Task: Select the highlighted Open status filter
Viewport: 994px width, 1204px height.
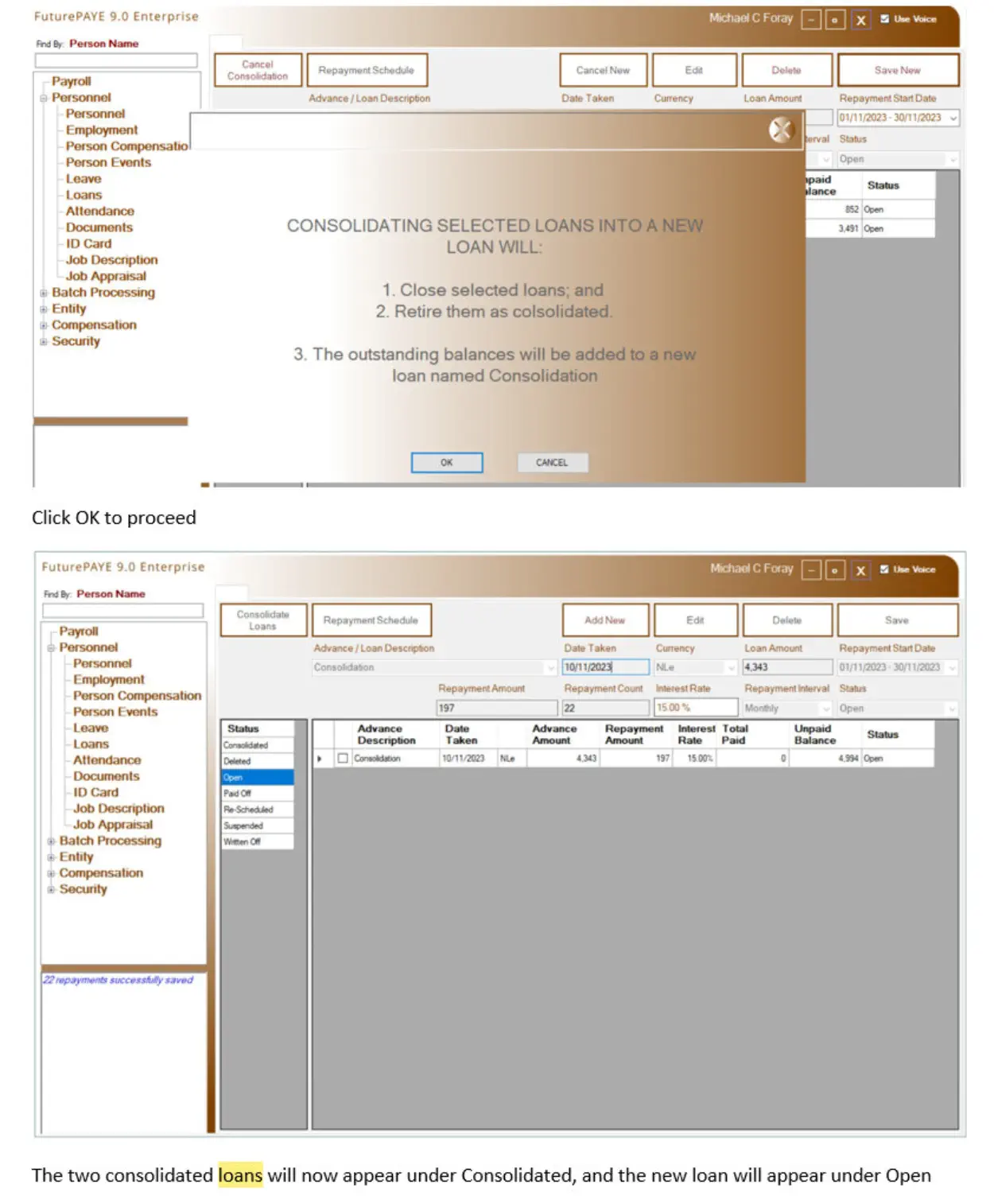Action: pos(258,777)
